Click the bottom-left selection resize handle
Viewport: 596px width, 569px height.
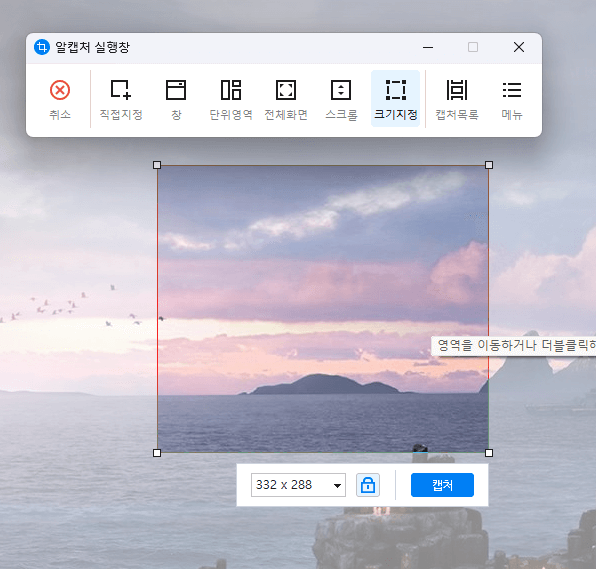point(157,453)
